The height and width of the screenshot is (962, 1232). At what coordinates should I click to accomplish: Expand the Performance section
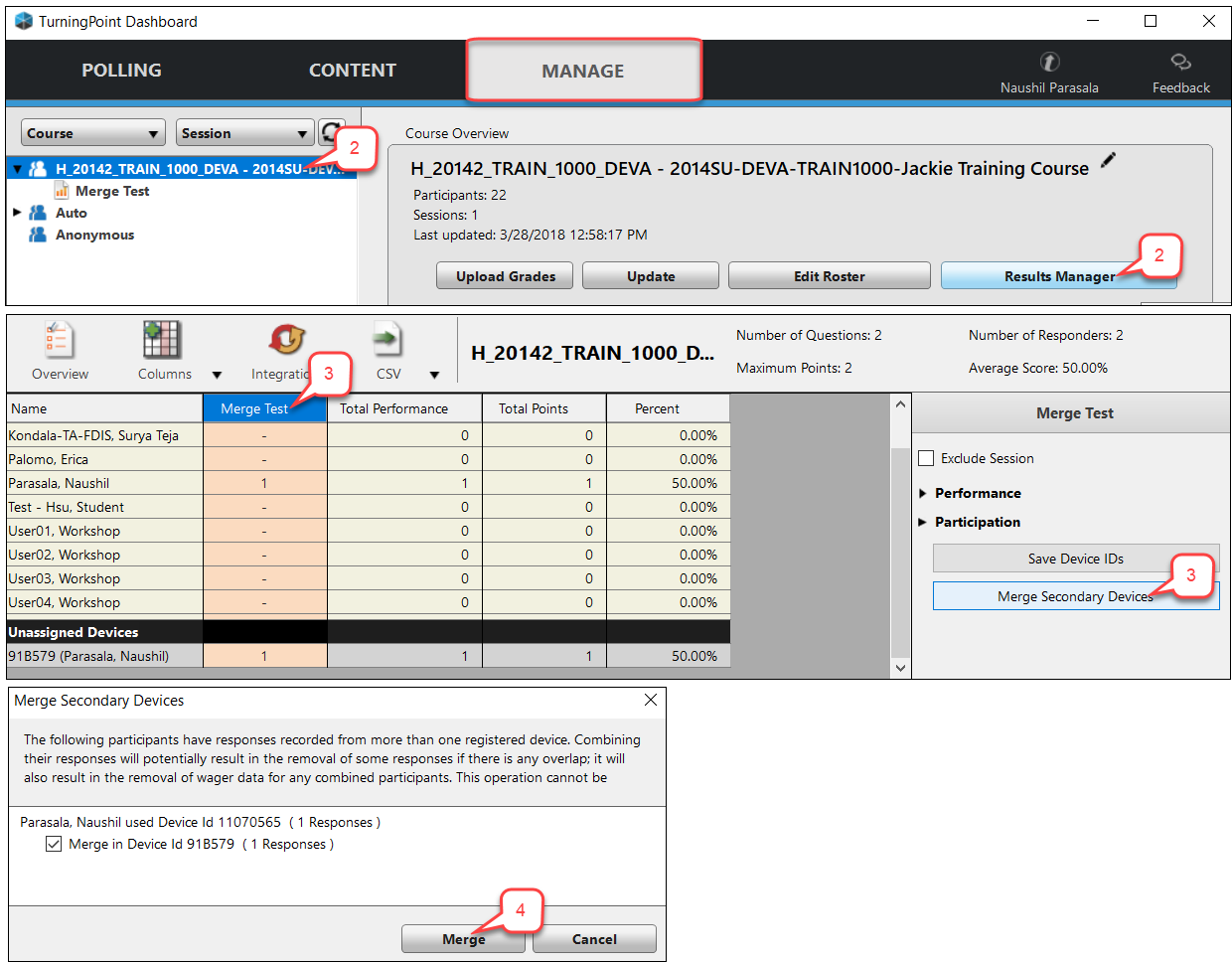pyautogui.click(x=923, y=493)
